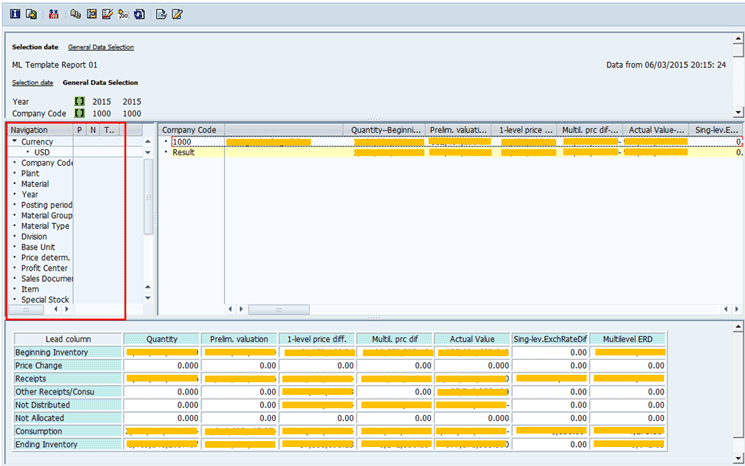Select Company Code in Navigation tree

pyautogui.click(x=47, y=162)
